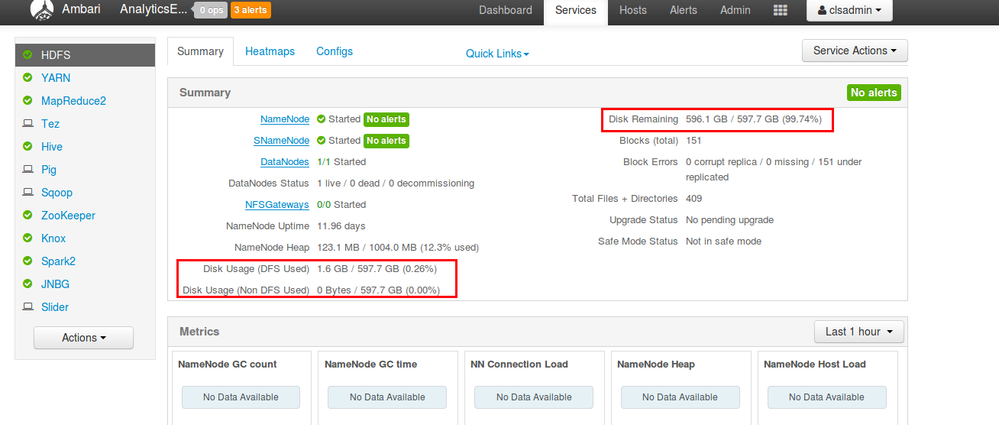This screenshot has height=425, width=999.
Task: Click the SNameNode started status icon
Action: (321, 140)
